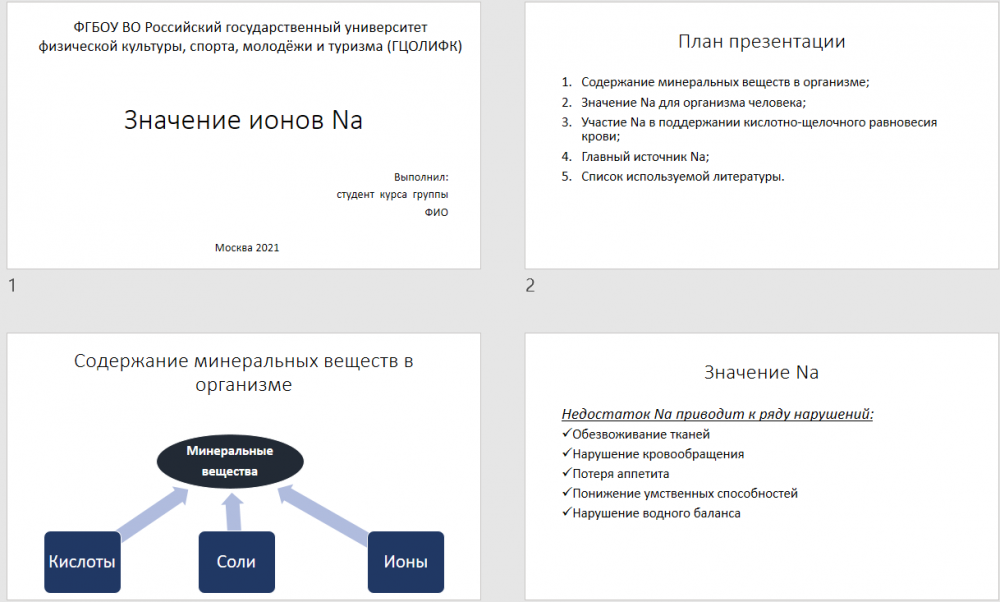This screenshot has width=1000, height=602.
Task: Click the arrow rising from the Ионы box
Action: pos(323,513)
